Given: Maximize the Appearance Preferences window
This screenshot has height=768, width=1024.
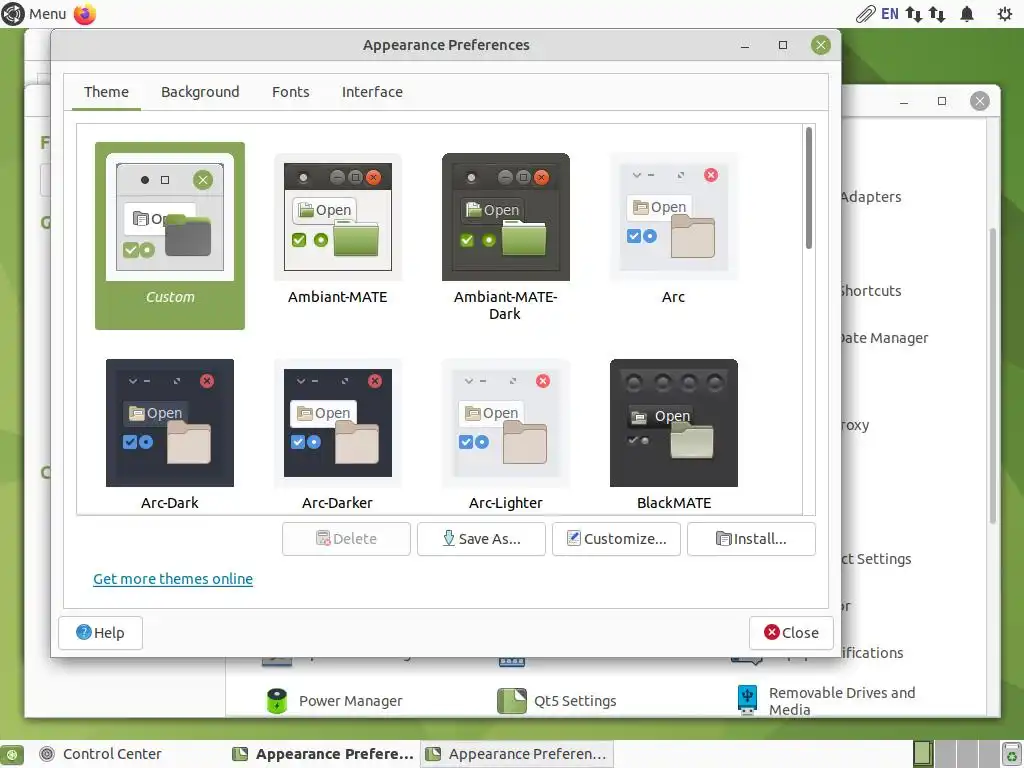Looking at the screenshot, I should [x=783, y=45].
